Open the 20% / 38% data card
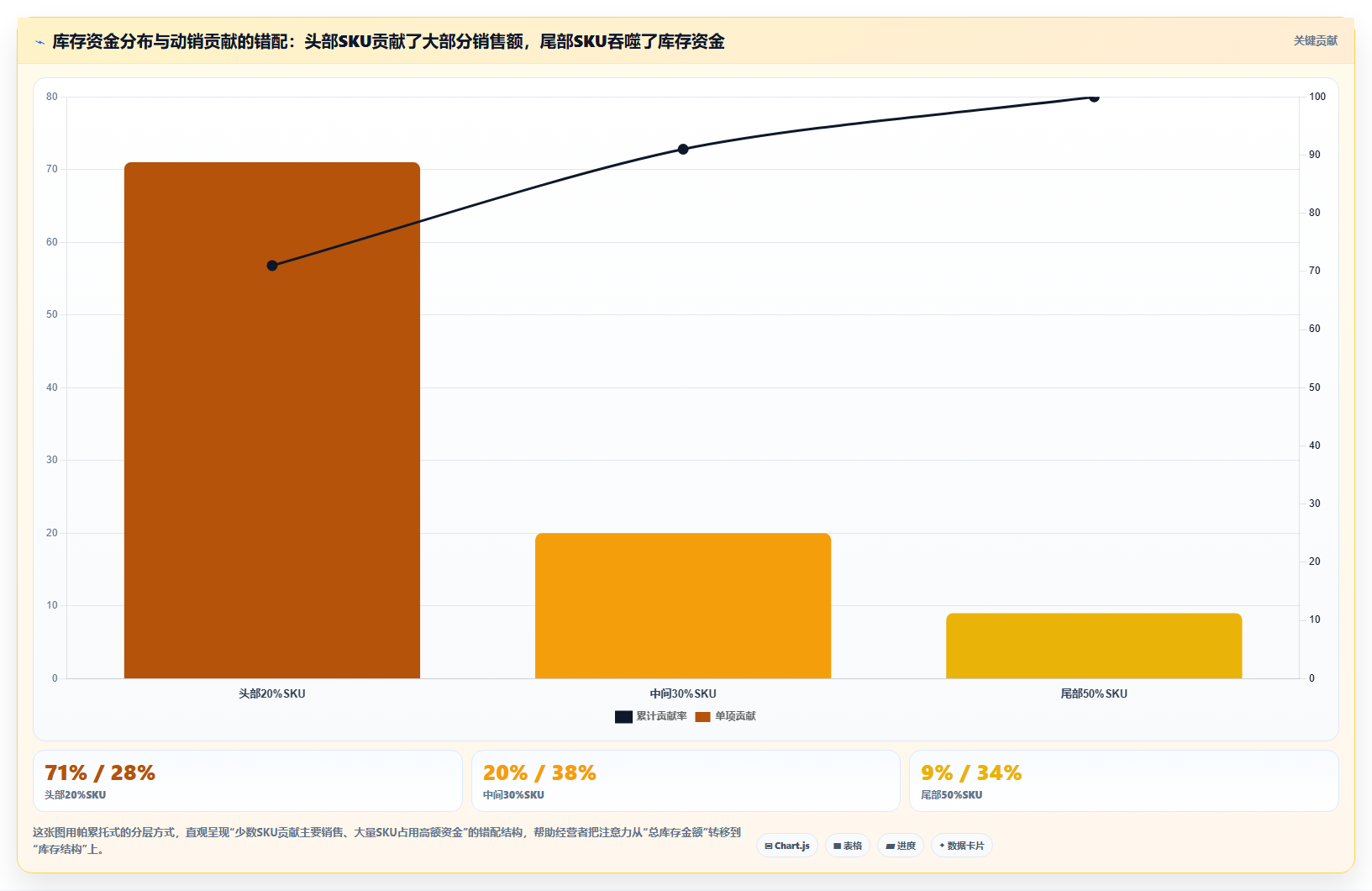Image resolution: width=1372 pixels, height=891 pixels. click(686, 781)
